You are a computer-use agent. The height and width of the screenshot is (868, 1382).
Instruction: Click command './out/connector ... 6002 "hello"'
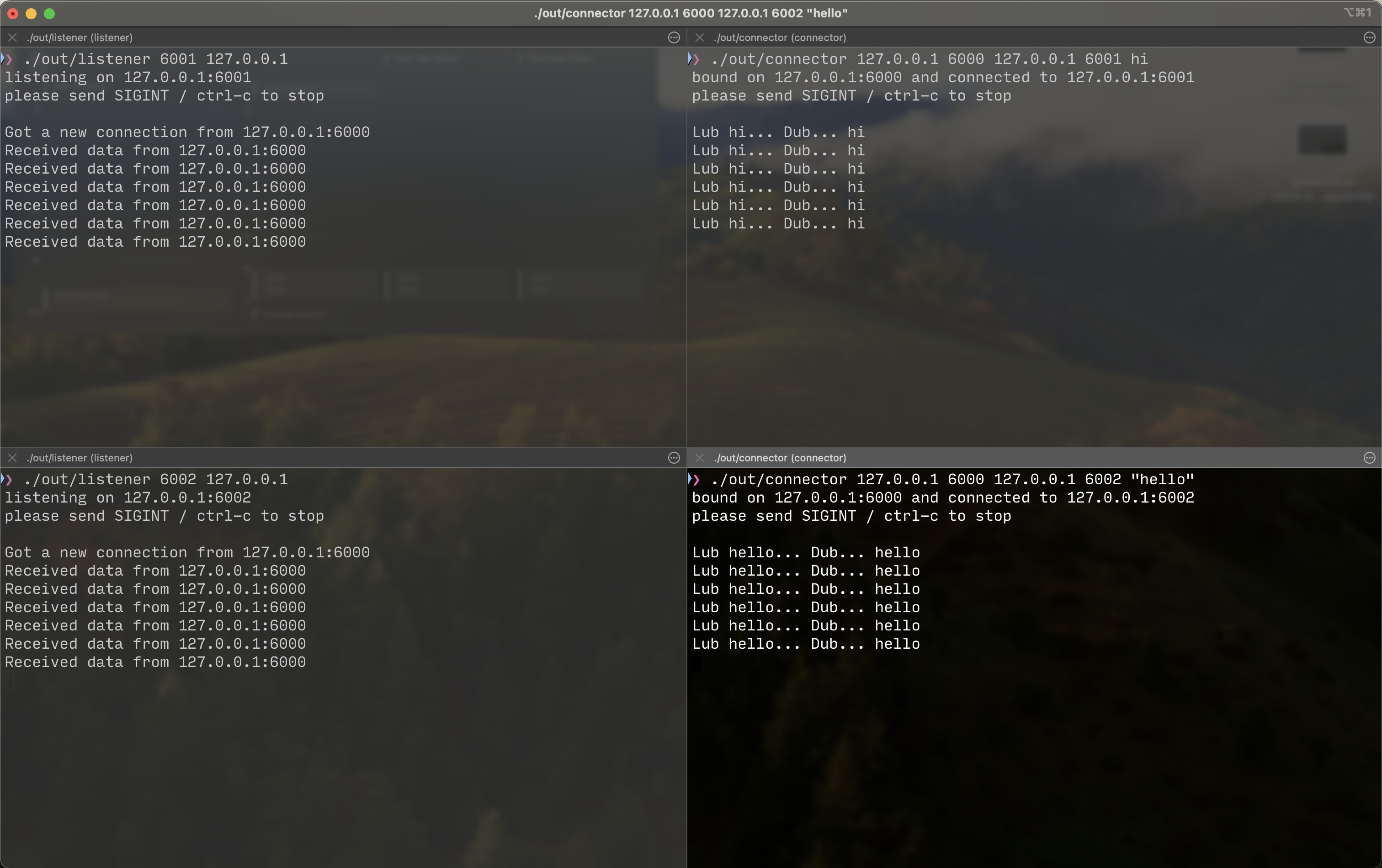[x=952, y=480]
